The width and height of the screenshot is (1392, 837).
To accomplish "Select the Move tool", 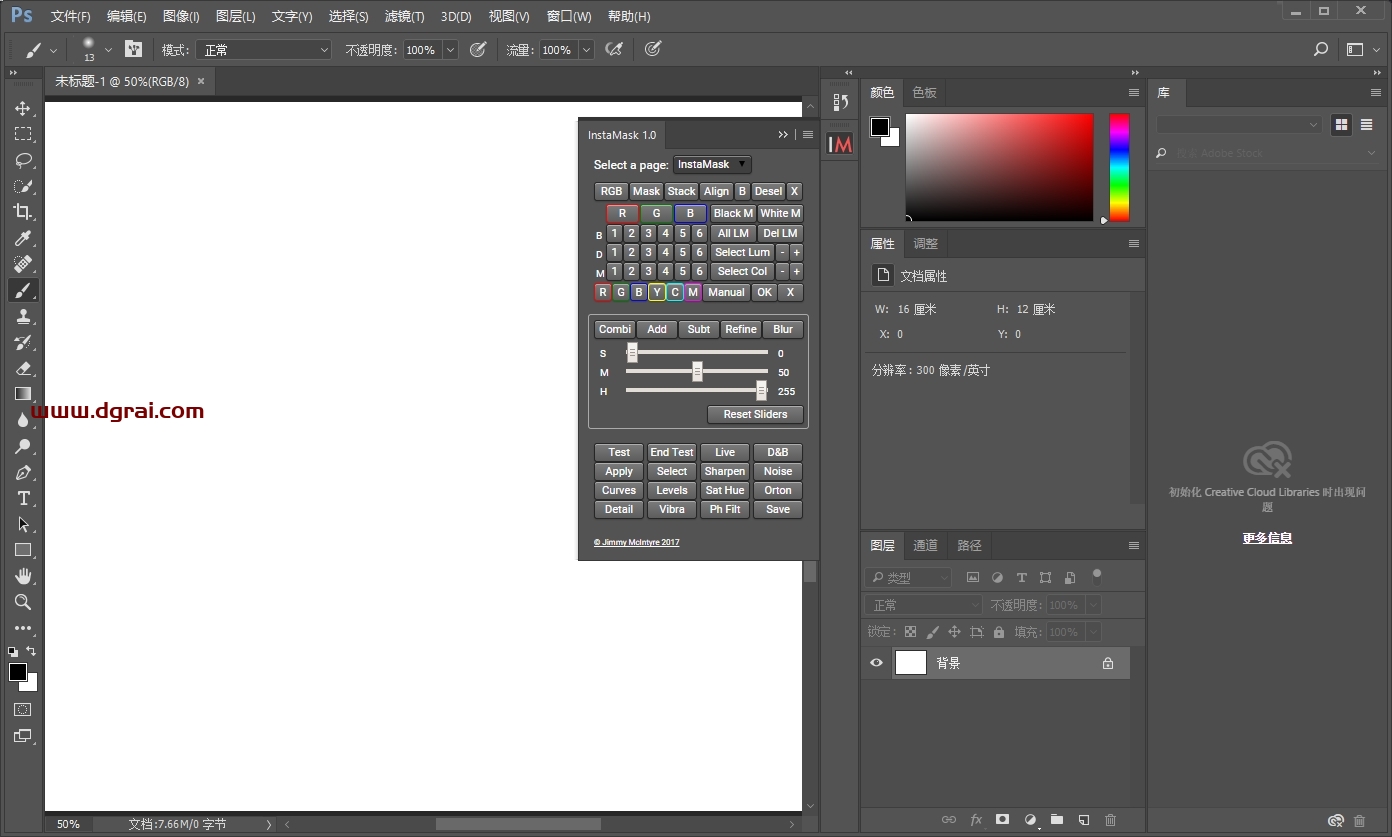I will pyautogui.click(x=22, y=108).
